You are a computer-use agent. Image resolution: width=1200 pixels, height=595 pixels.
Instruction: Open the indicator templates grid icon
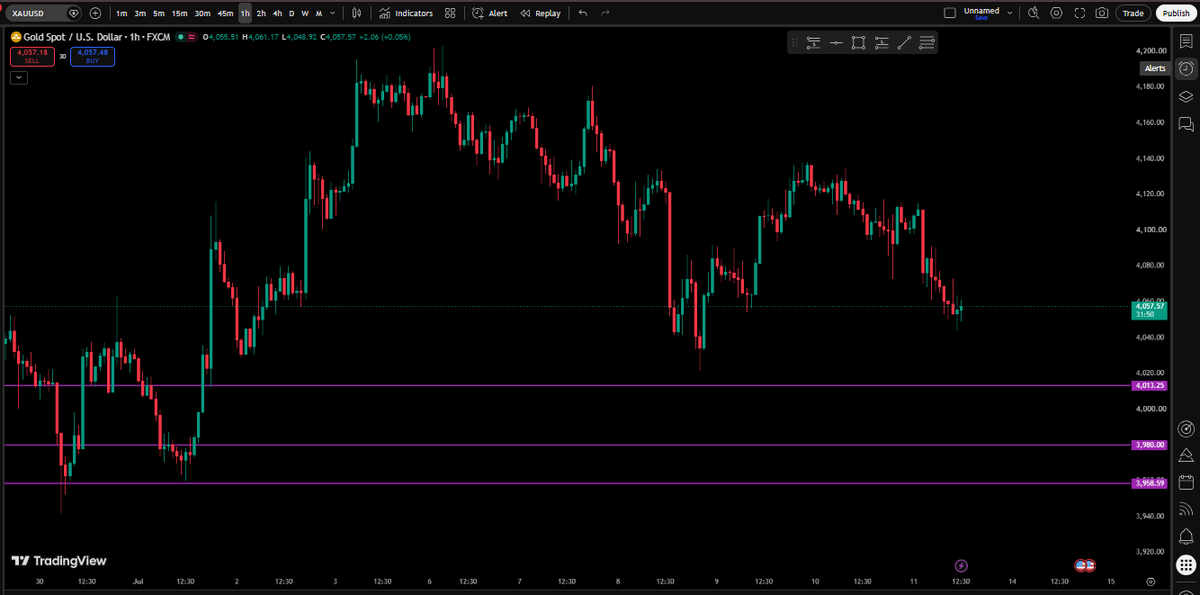pos(450,13)
